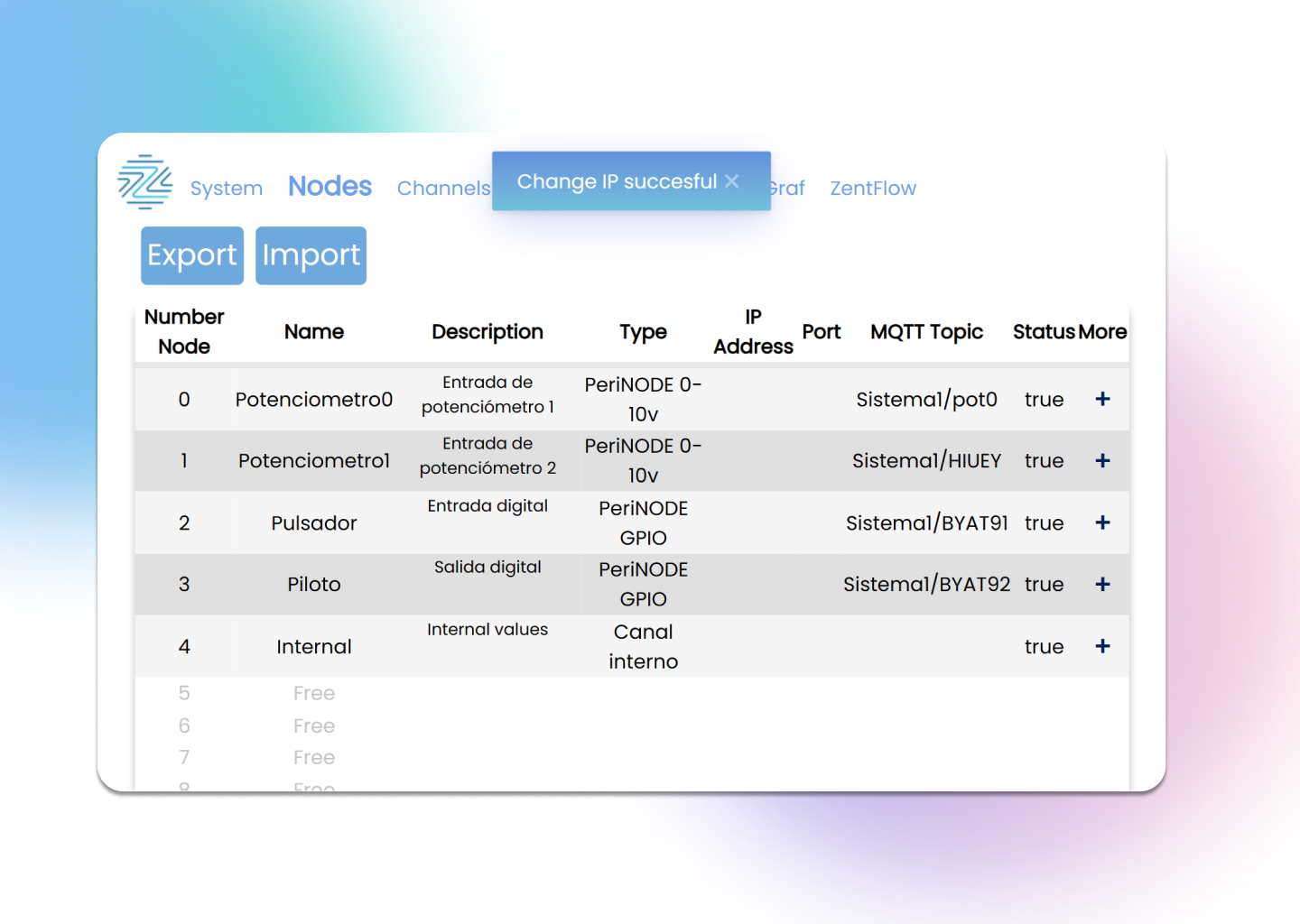Click node number 4 cell
The image size is (1300, 924).
coord(184,647)
